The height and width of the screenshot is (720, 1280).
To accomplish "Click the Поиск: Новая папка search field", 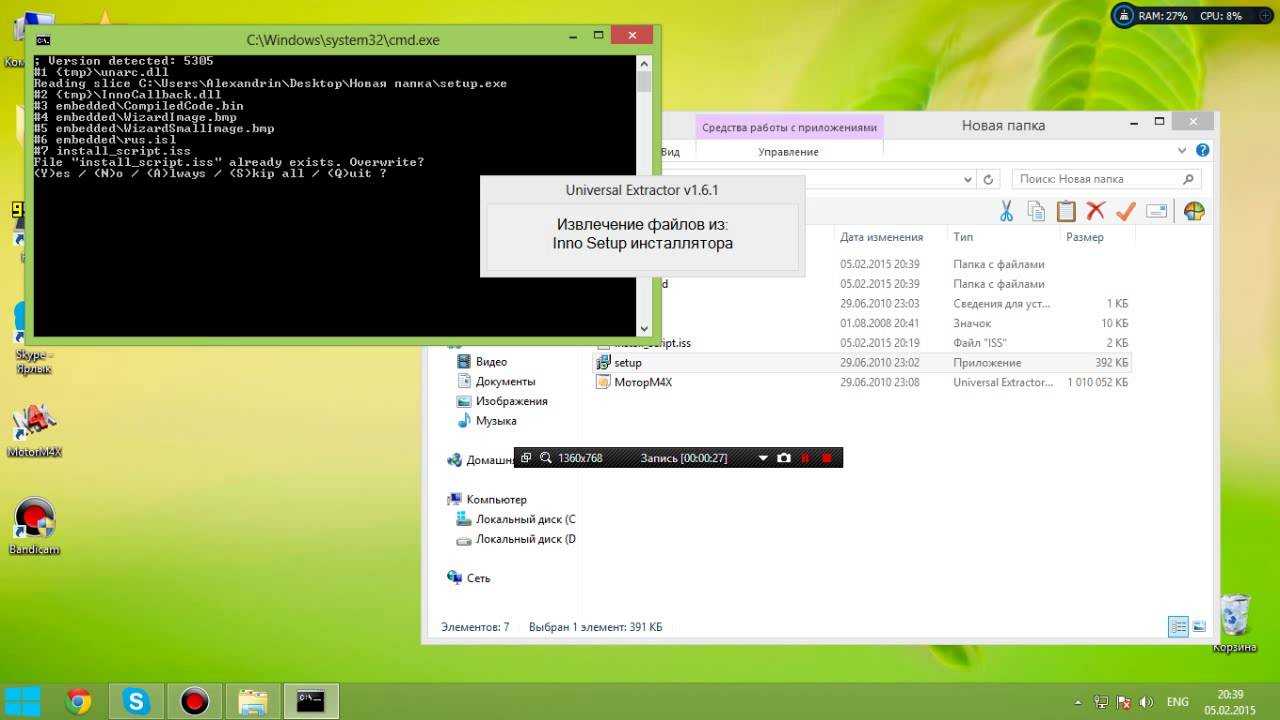I will coord(1098,179).
